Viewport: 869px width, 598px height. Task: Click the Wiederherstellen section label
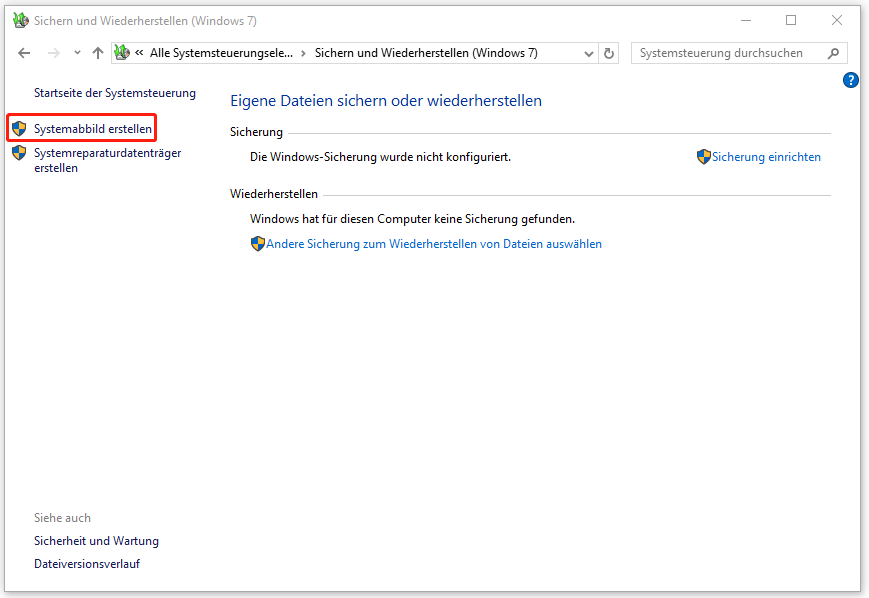tap(274, 194)
